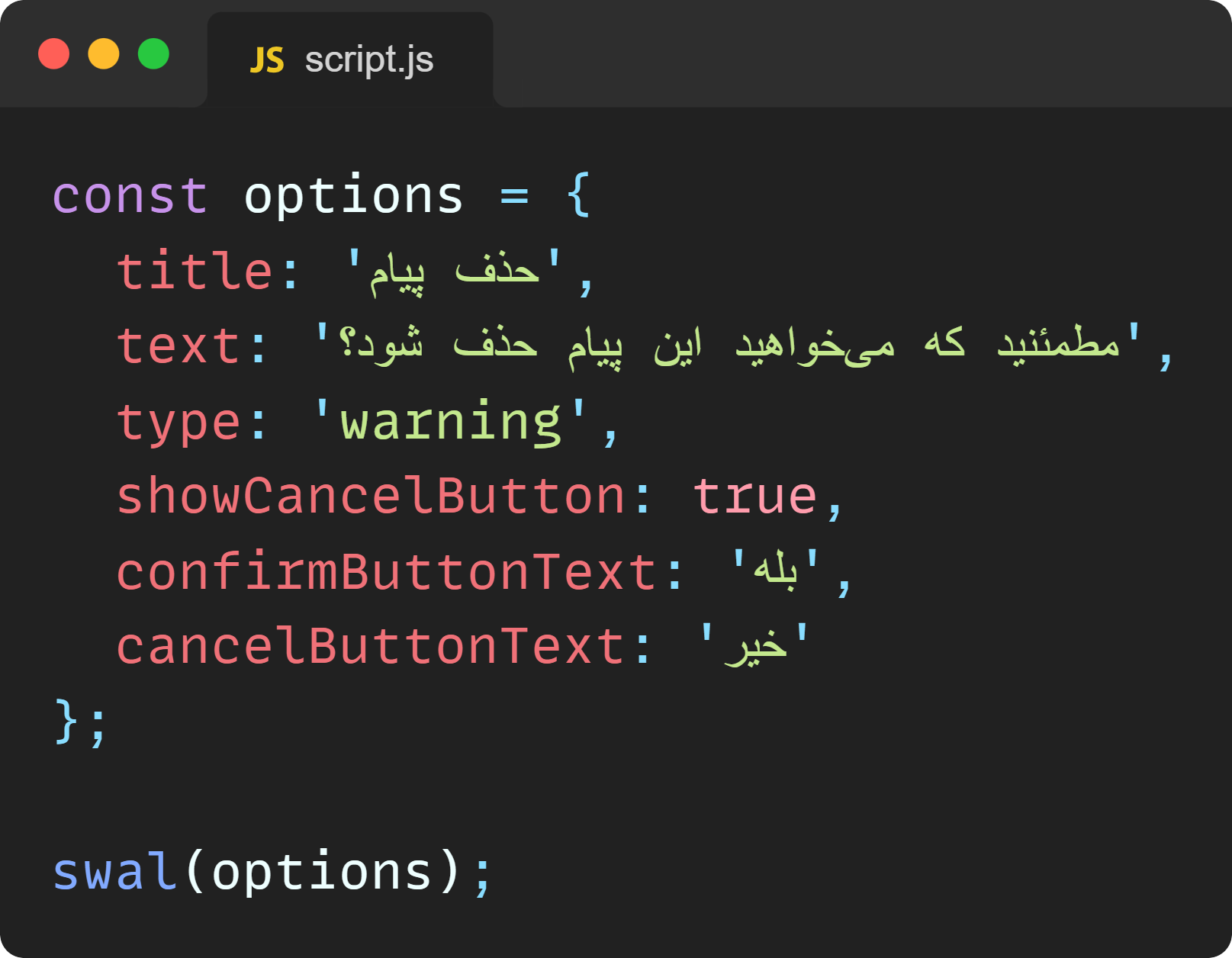Click the closing brace with semicolon
The height and width of the screenshot is (958, 1232).
pos(80,722)
